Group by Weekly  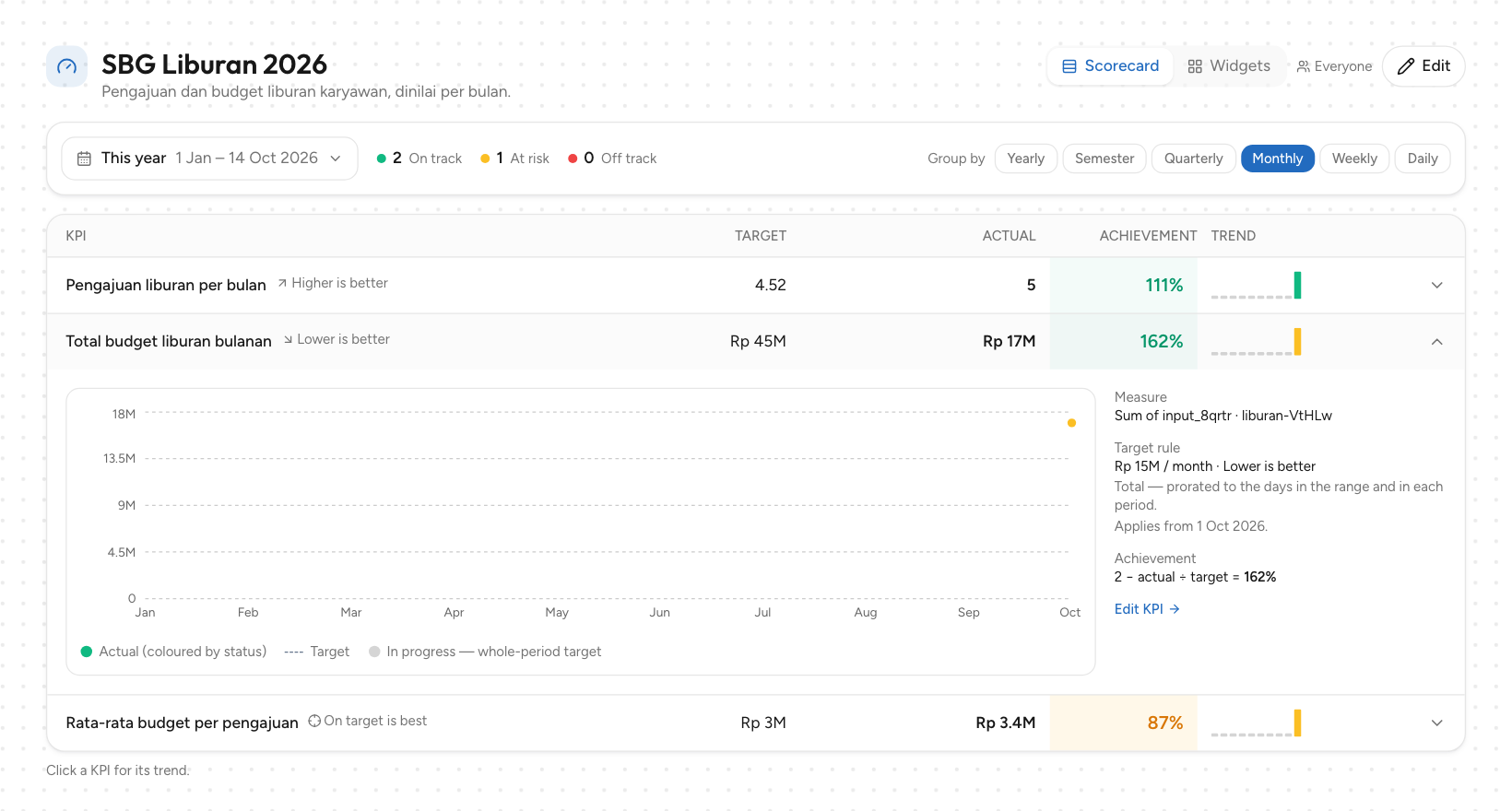1354,159
